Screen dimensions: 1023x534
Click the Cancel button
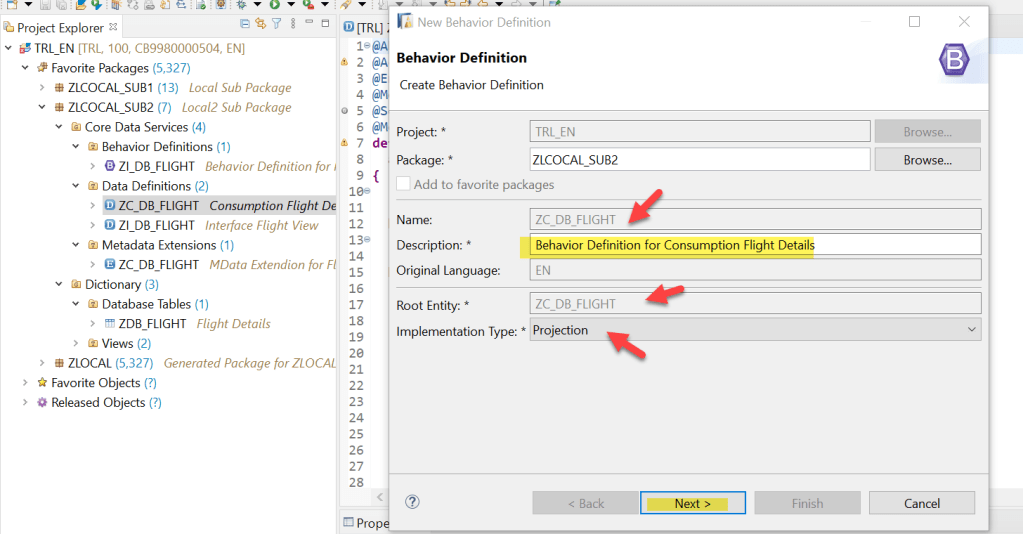pos(921,503)
